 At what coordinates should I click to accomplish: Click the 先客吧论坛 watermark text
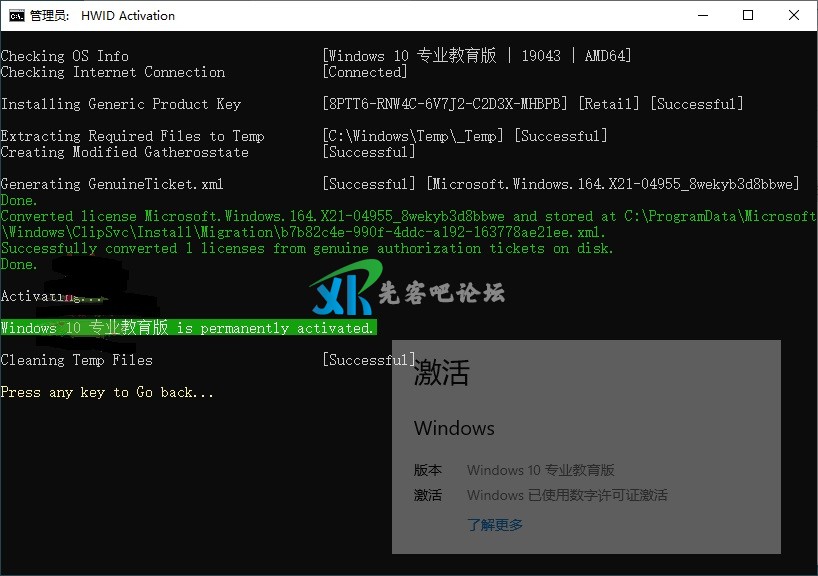442,292
